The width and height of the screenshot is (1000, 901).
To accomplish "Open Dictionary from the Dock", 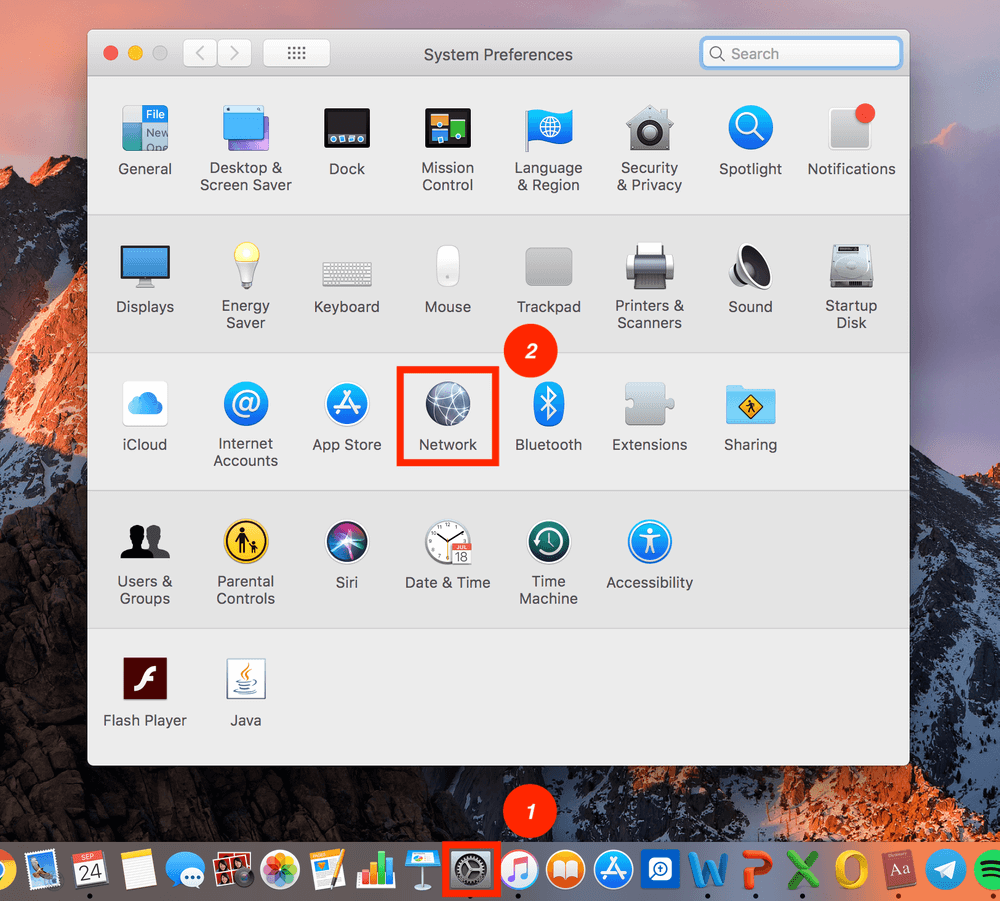I will [x=899, y=869].
